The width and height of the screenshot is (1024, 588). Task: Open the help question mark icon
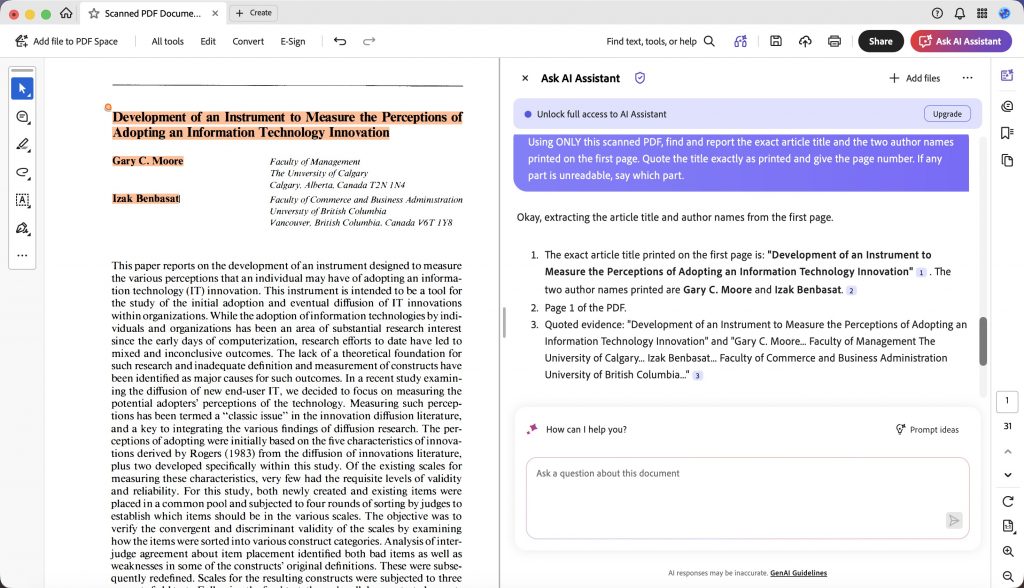937,13
